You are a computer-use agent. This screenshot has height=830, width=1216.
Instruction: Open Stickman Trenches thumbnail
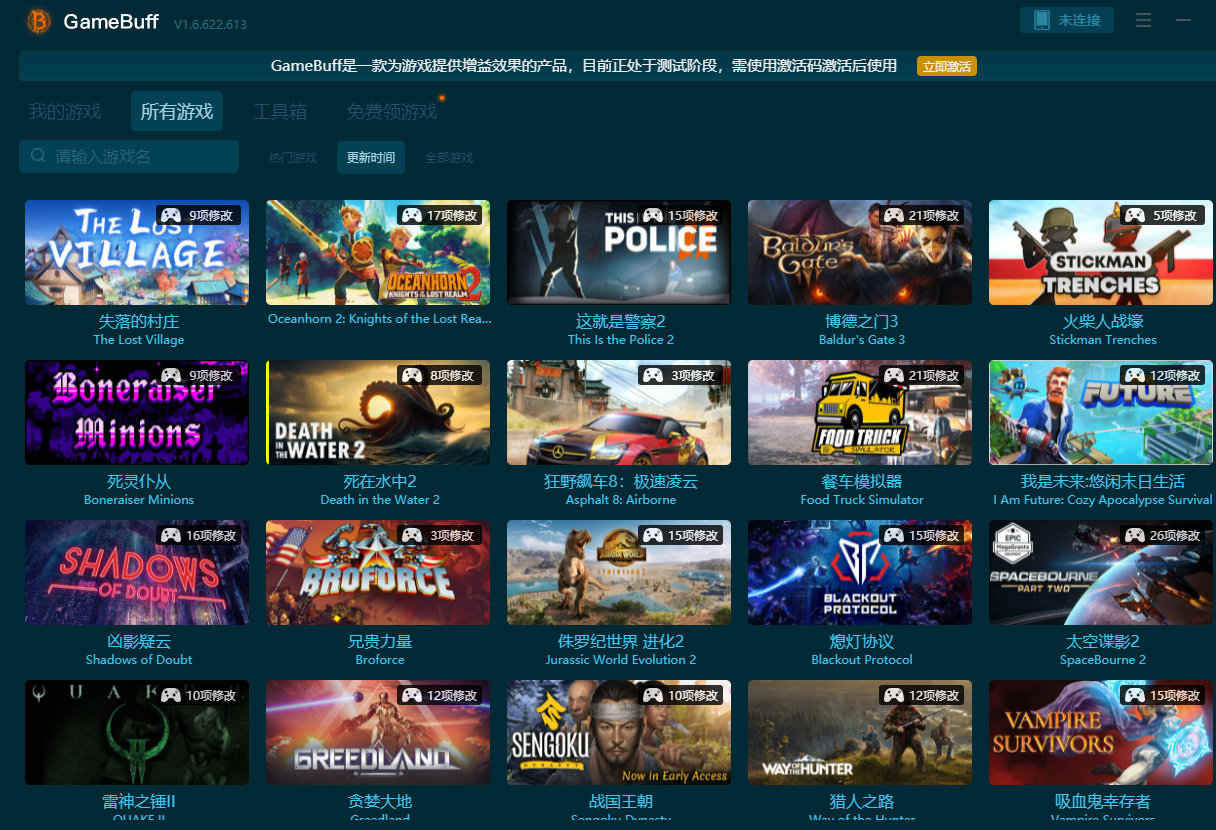pyautogui.click(x=1101, y=252)
